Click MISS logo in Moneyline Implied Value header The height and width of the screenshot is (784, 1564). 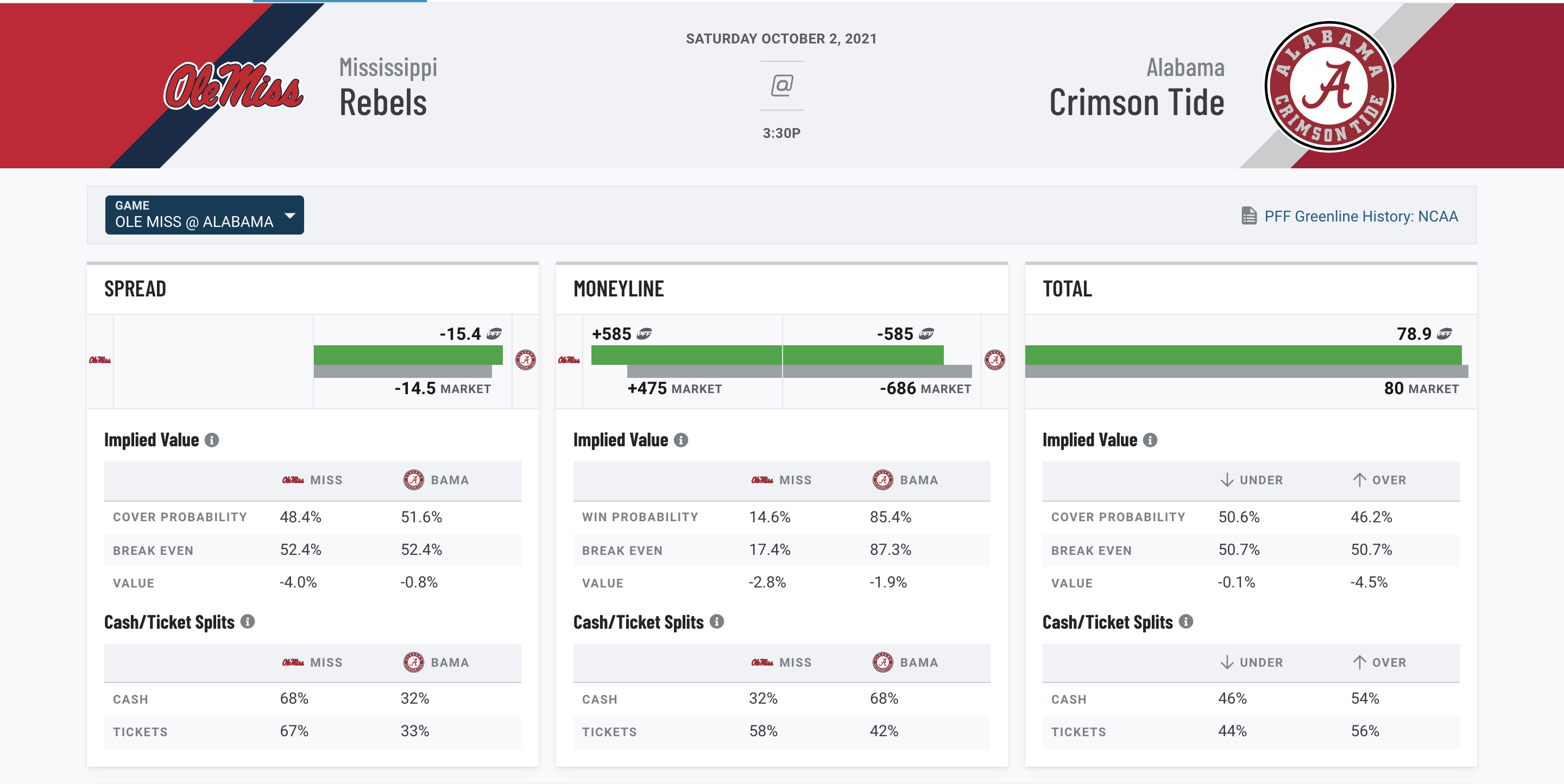point(762,480)
